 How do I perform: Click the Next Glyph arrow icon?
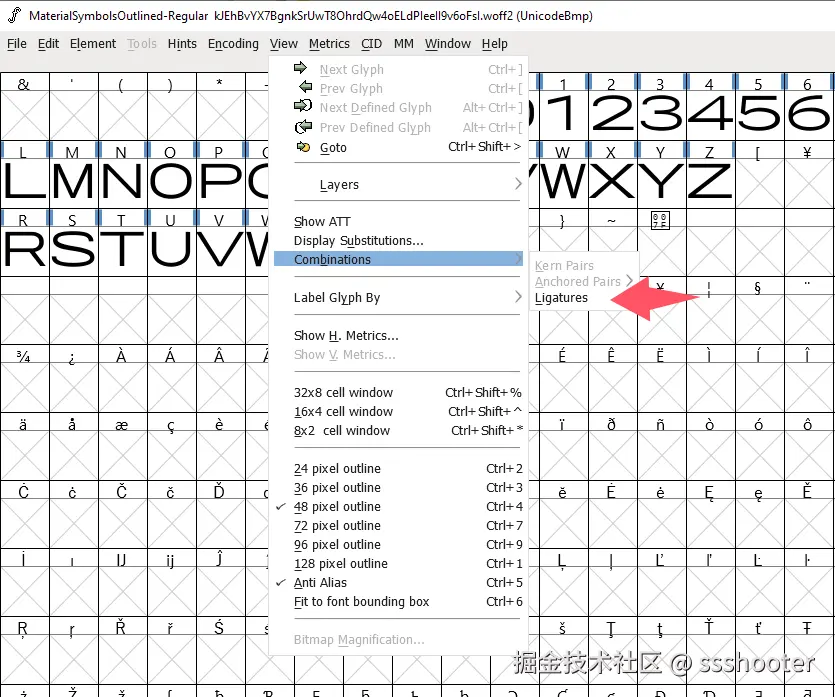300,69
